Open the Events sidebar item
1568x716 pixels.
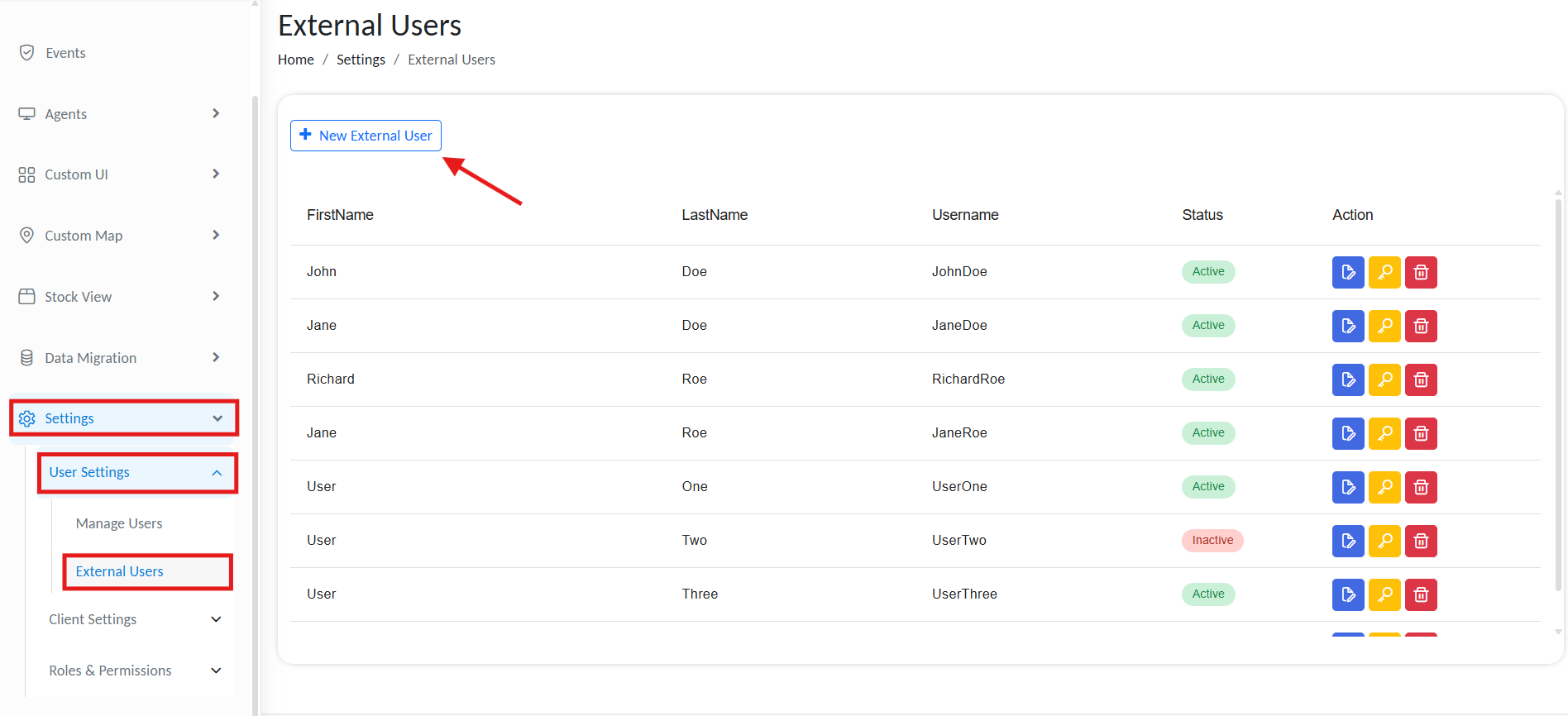[x=65, y=53]
